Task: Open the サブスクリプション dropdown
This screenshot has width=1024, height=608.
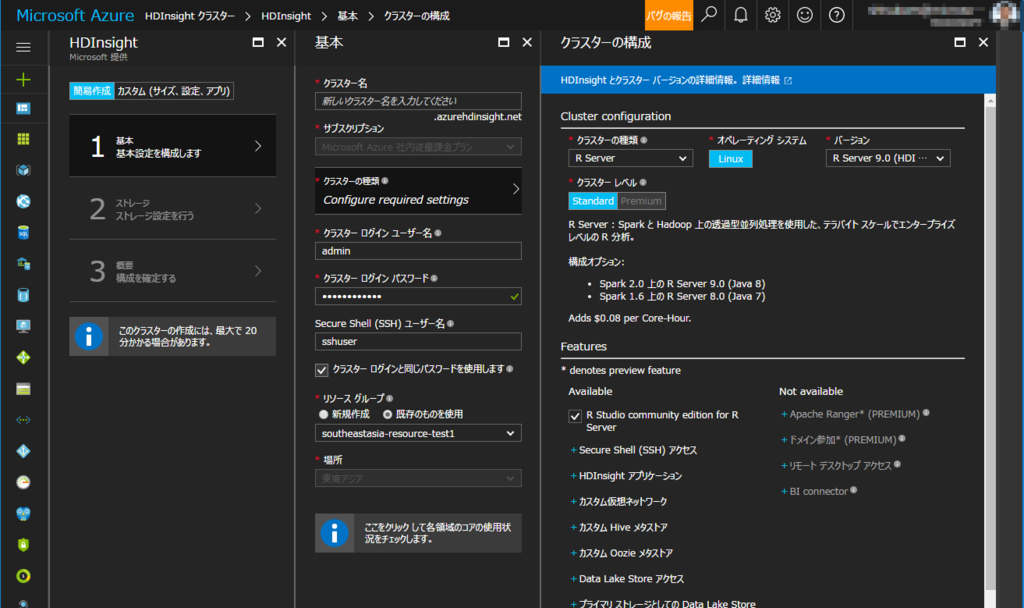Action: 418,147
